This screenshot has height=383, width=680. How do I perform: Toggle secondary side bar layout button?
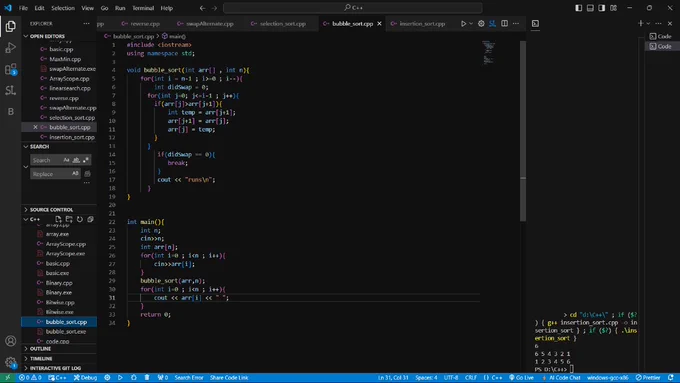[602, 8]
